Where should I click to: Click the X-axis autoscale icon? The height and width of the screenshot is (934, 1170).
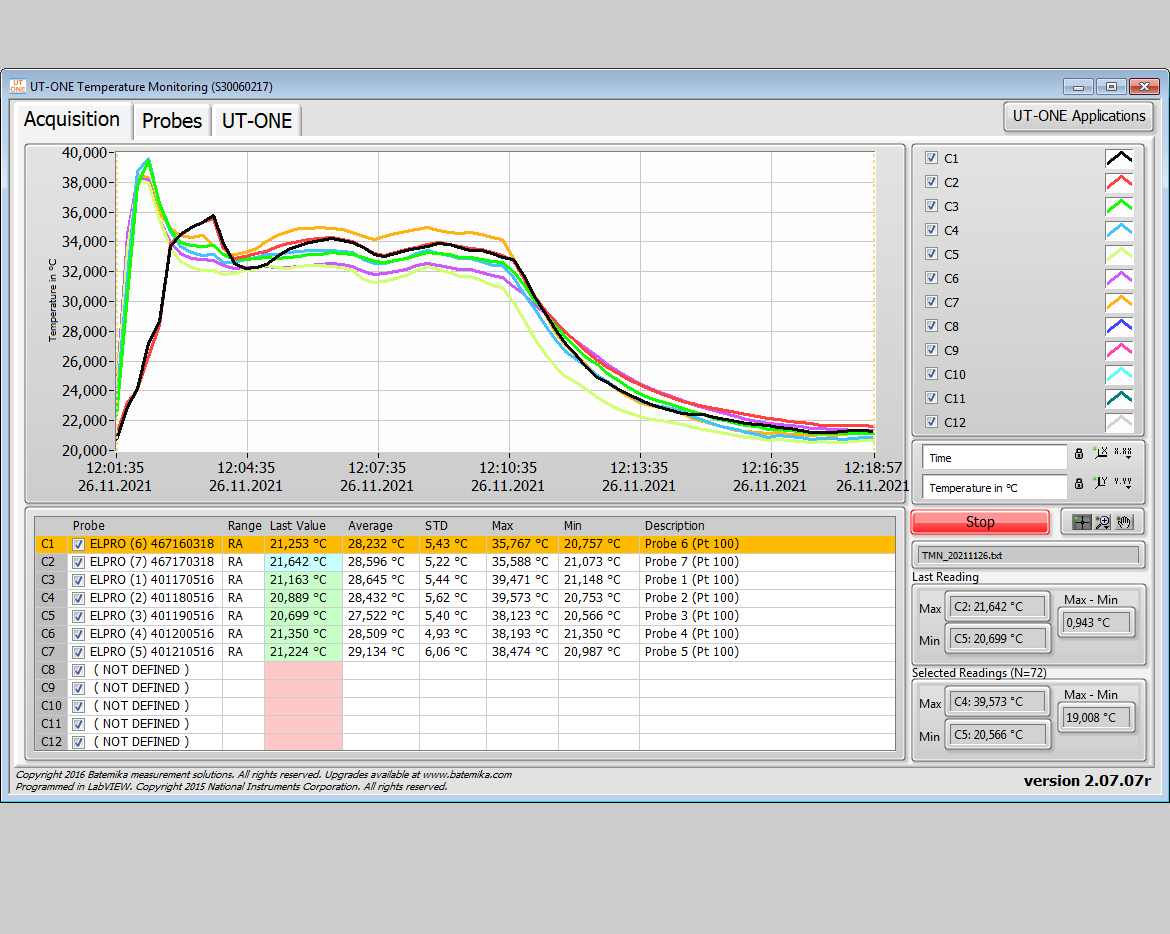(1101, 453)
